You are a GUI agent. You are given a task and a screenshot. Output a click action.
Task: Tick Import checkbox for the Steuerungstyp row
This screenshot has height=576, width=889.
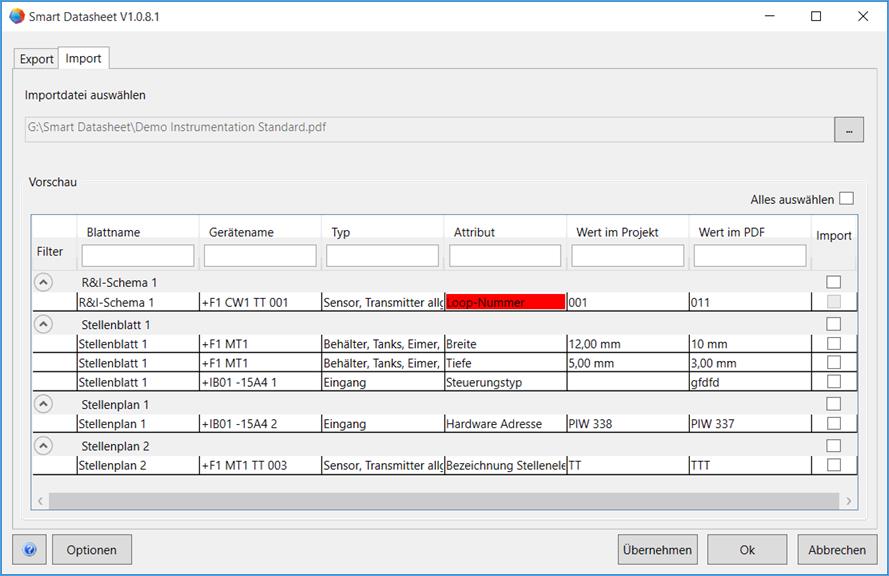point(833,382)
